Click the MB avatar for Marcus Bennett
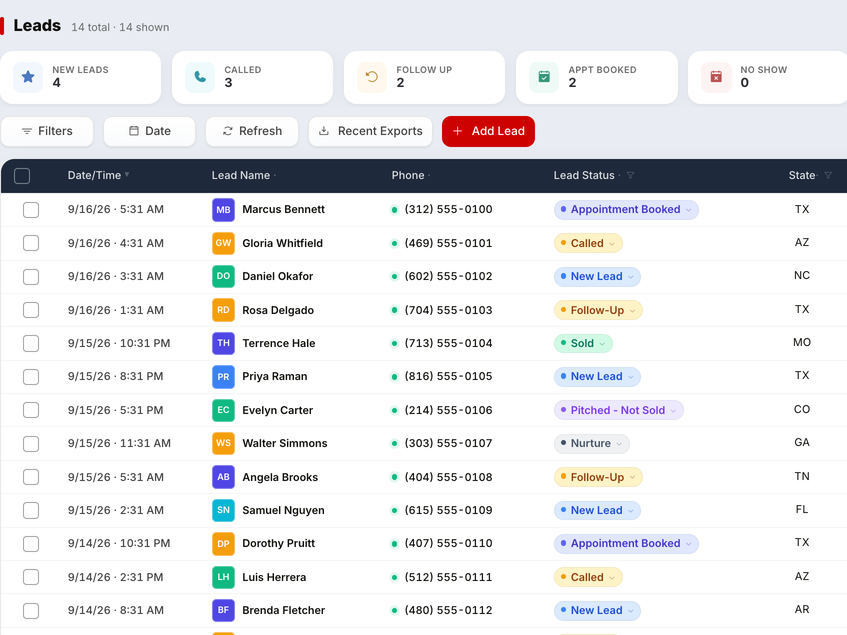The image size is (847, 635). (x=223, y=210)
